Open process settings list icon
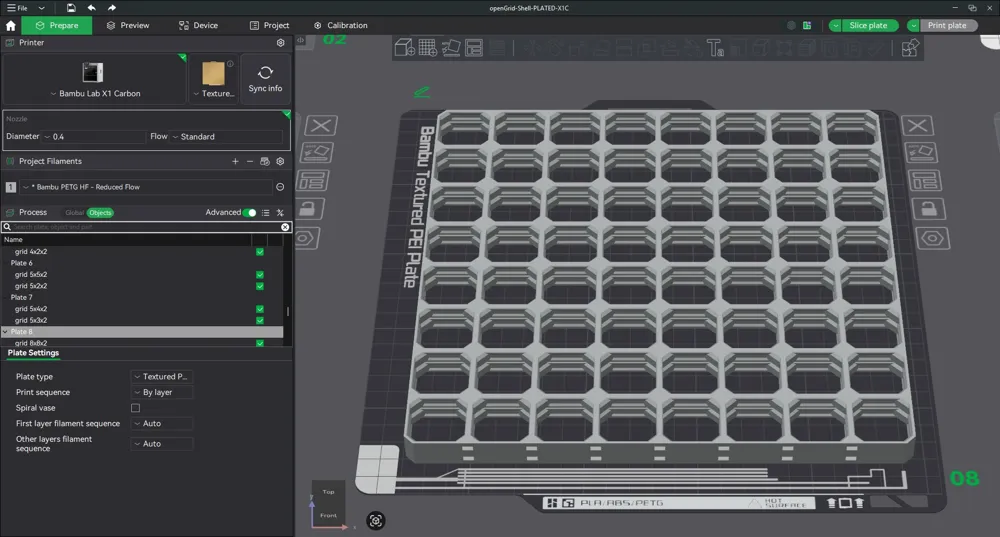Screen dimensions: 1000x537 (x=265, y=212)
